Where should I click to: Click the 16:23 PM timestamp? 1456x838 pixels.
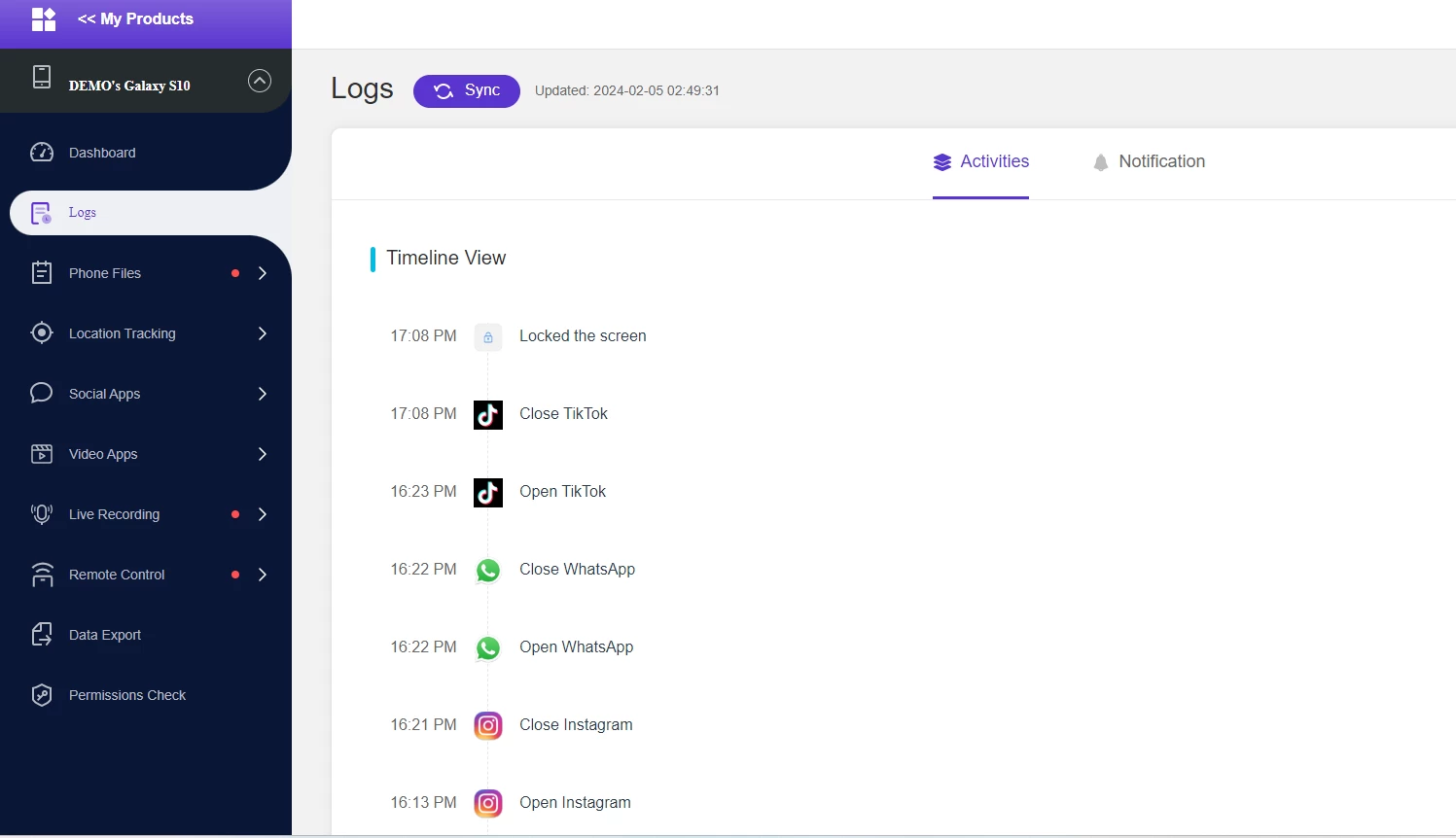[423, 492]
